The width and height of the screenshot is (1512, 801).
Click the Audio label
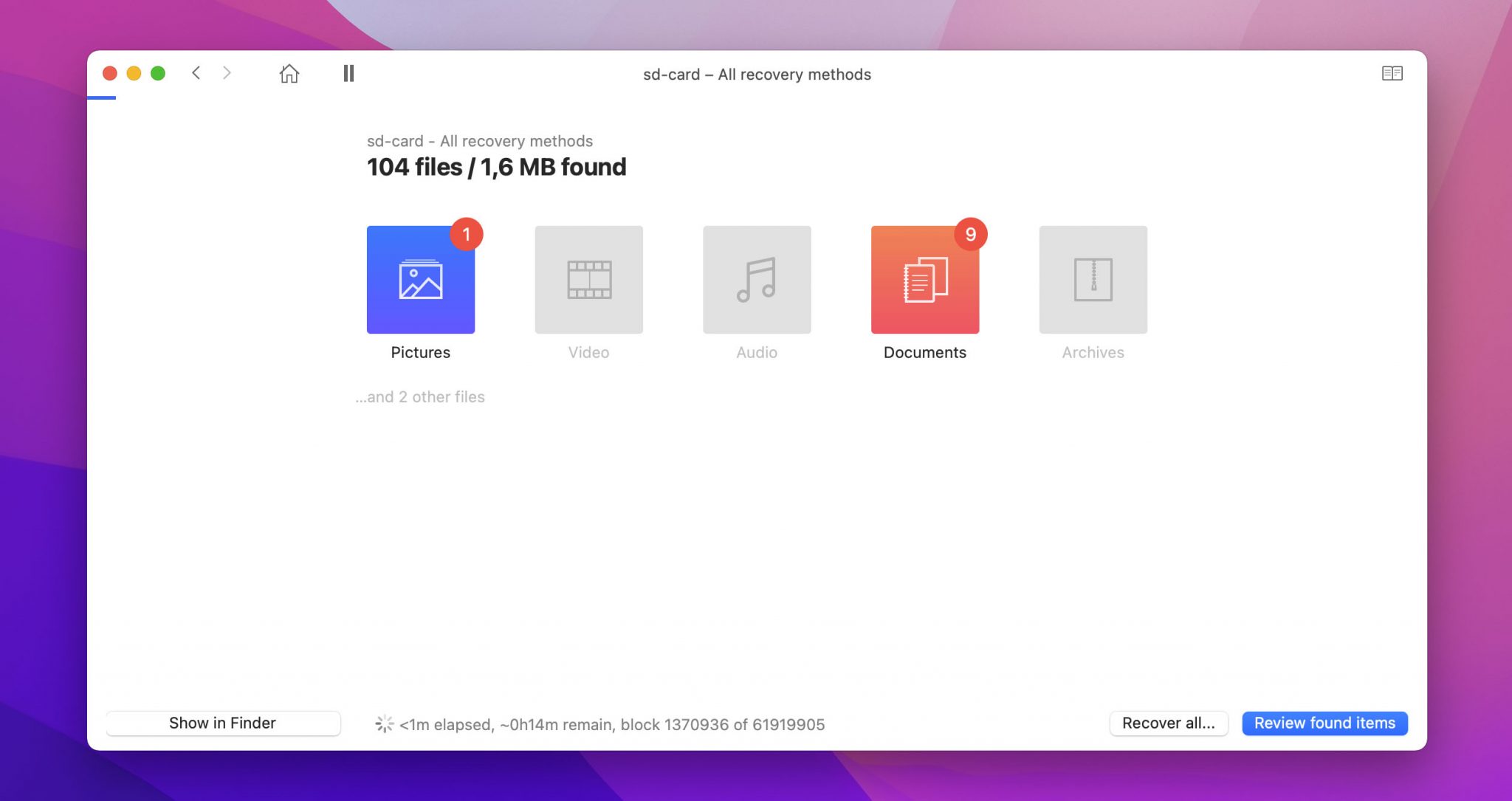point(757,352)
